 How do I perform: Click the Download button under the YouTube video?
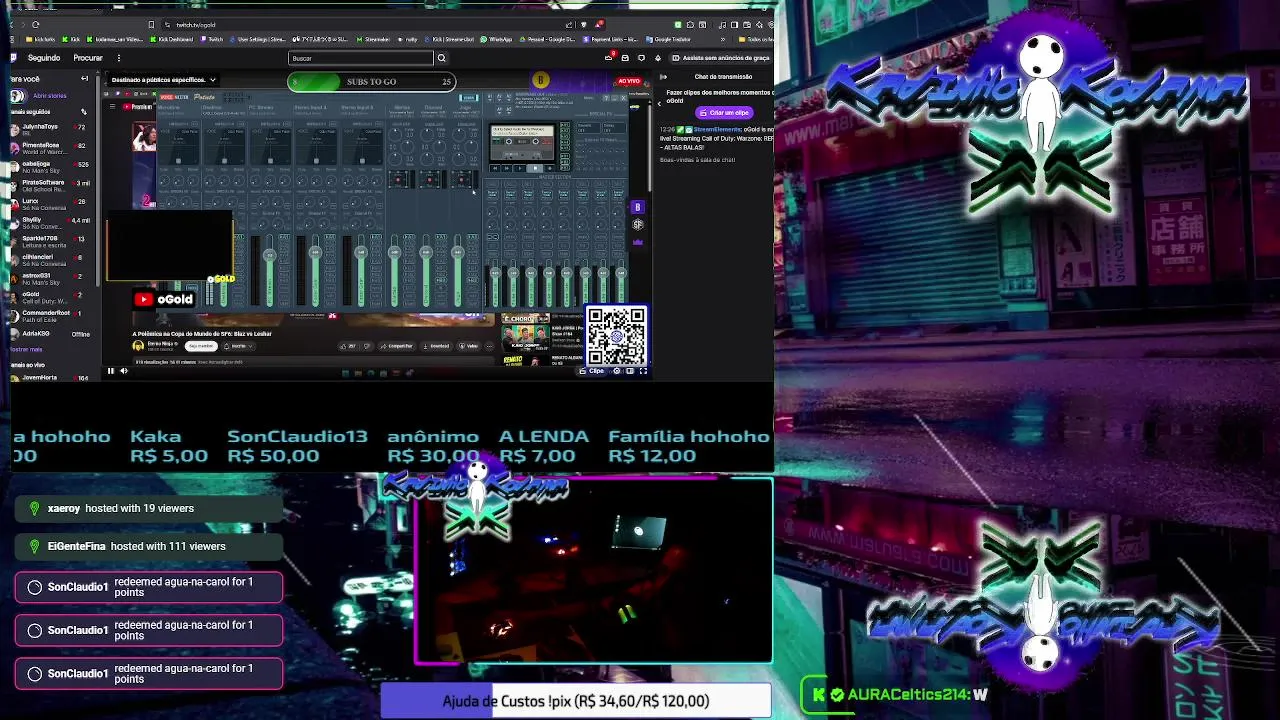(436, 346)
